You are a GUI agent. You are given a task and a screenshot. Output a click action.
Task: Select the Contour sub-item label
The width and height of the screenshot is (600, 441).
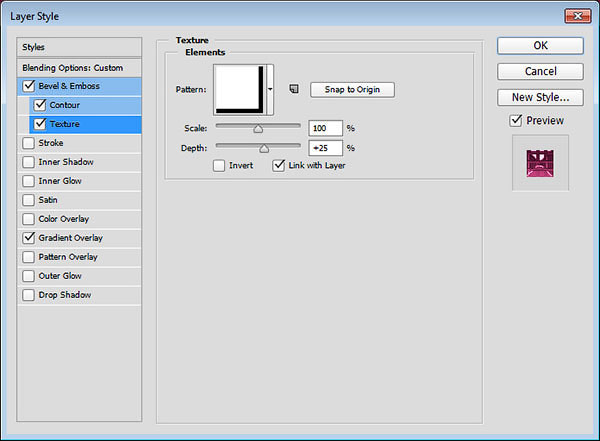pyautogui.click(x=65, y=105)
